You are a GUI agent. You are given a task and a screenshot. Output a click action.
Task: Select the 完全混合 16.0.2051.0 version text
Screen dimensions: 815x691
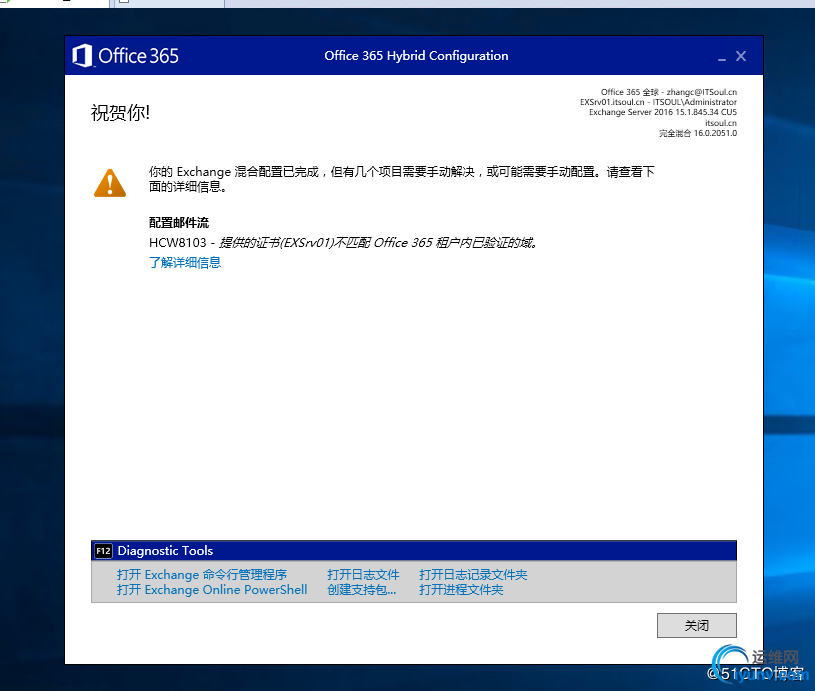pos(698,133)
